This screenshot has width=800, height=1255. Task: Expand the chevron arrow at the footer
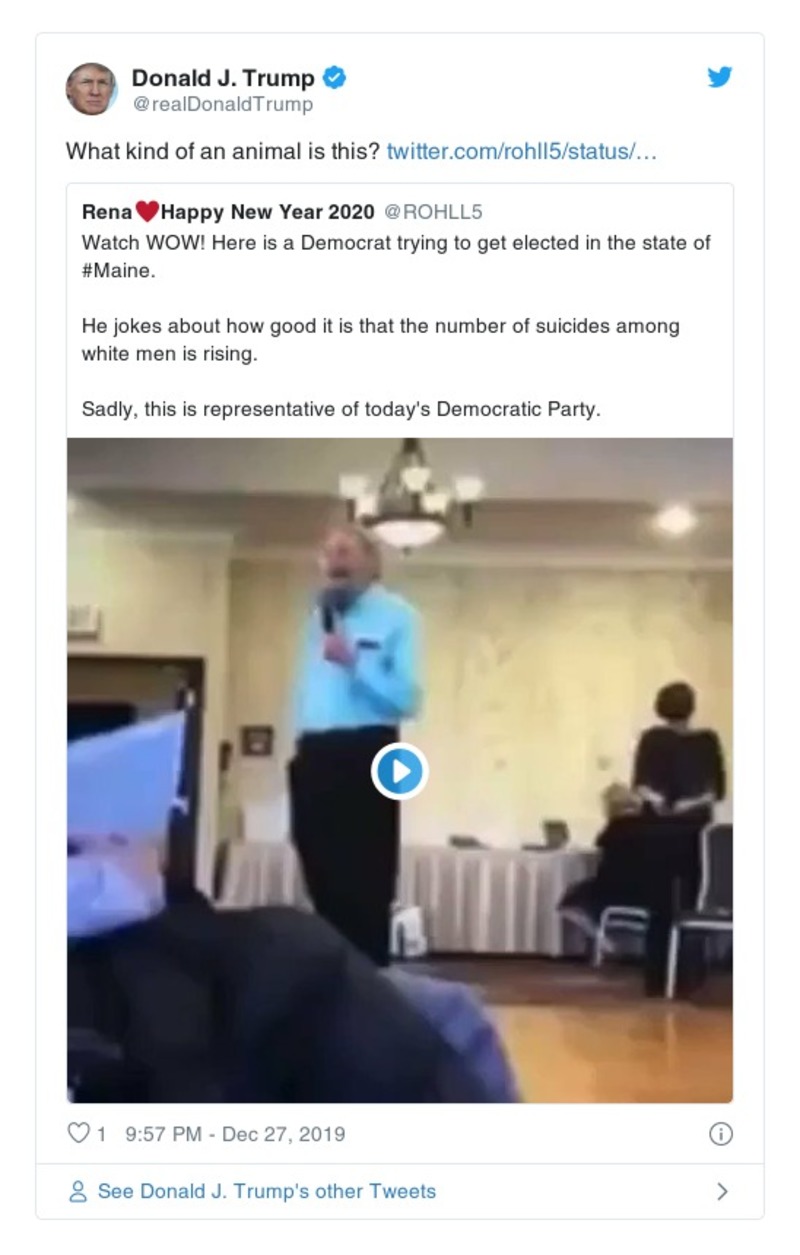coord(723,1191)
